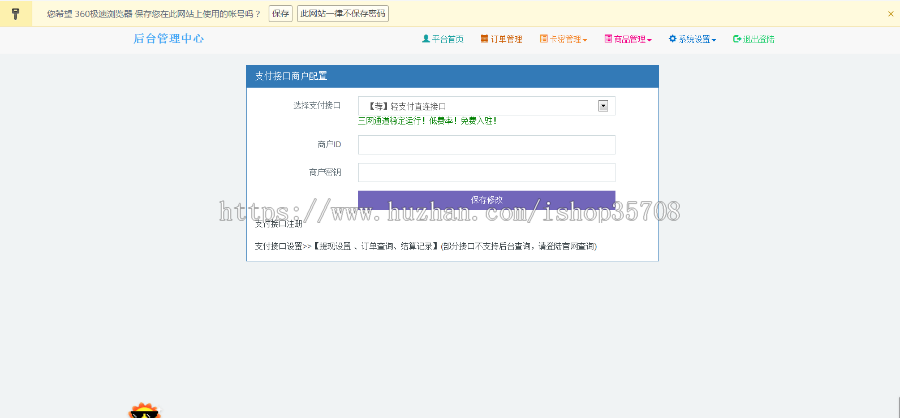Screen dimensions: 900x418
Task: Click the 保存修改 button
Action: (x=487, y=200)
